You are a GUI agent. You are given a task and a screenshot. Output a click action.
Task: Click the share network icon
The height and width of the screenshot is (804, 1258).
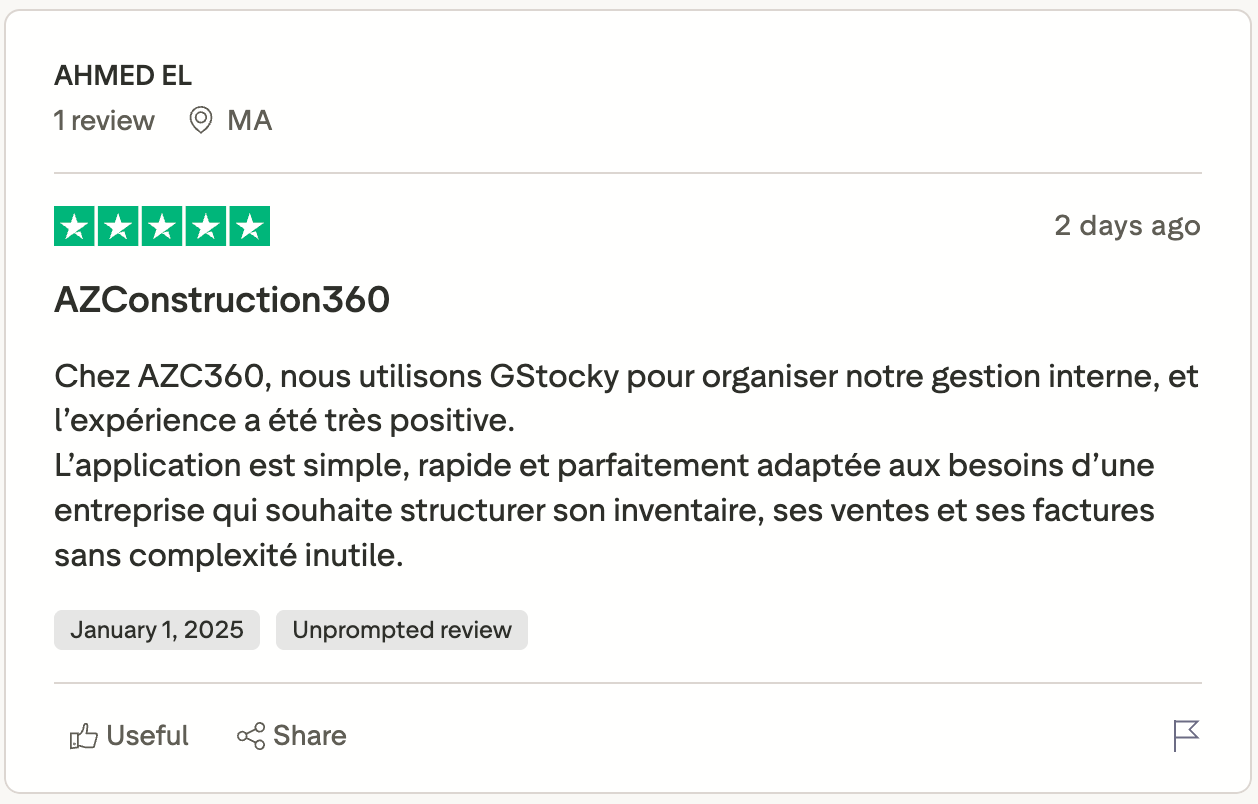pyautogui.click(x=249, y=736)
